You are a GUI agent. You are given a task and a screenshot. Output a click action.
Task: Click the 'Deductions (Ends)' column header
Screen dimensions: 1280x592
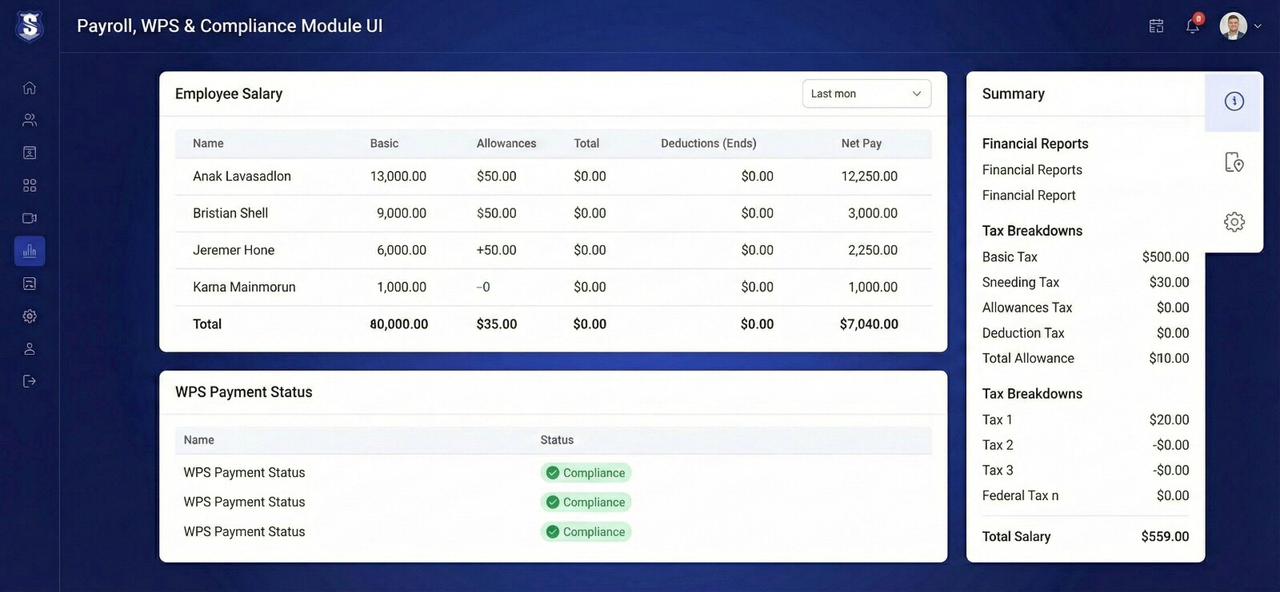(709, 144)
